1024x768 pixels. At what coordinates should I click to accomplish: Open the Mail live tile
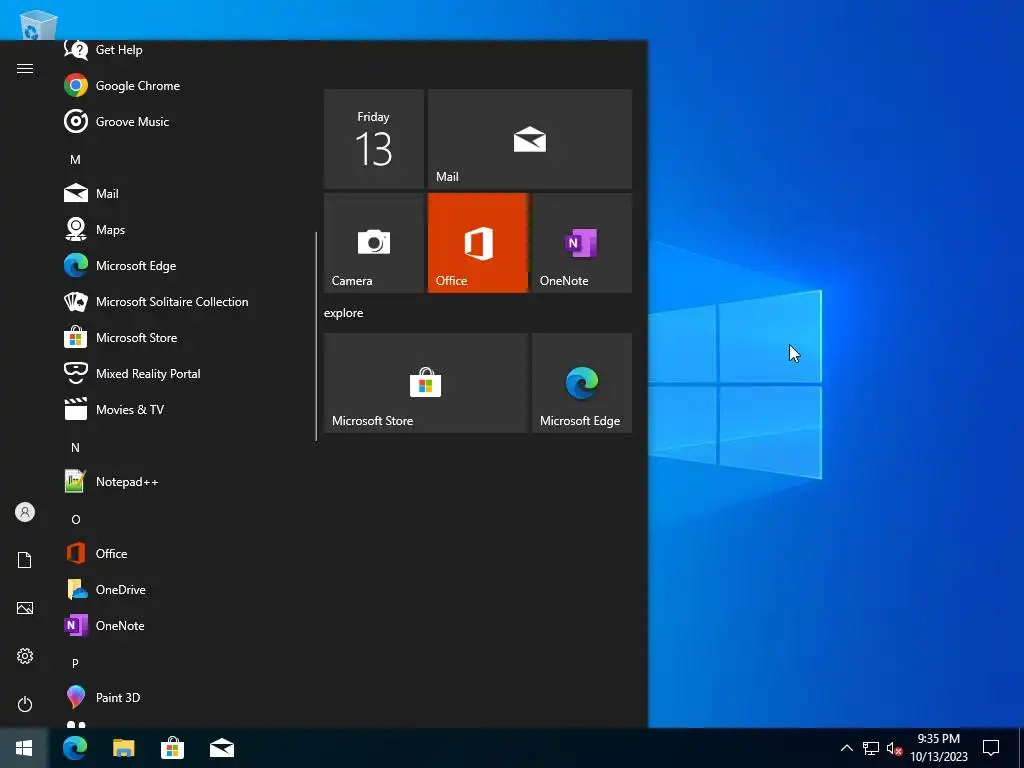530,139
